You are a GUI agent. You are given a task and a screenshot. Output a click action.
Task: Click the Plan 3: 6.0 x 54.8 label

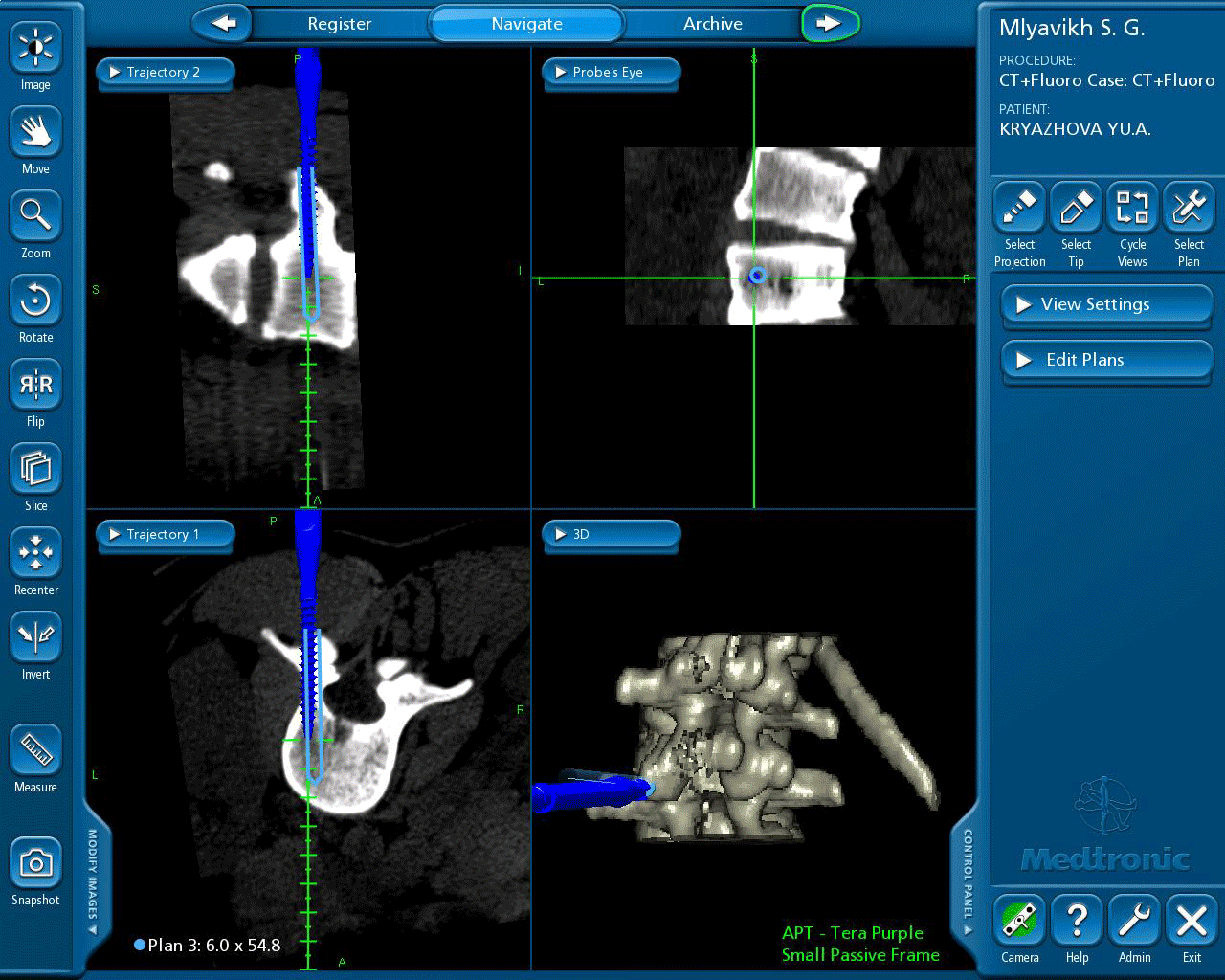pyautogui.click(x=208, y=946)
